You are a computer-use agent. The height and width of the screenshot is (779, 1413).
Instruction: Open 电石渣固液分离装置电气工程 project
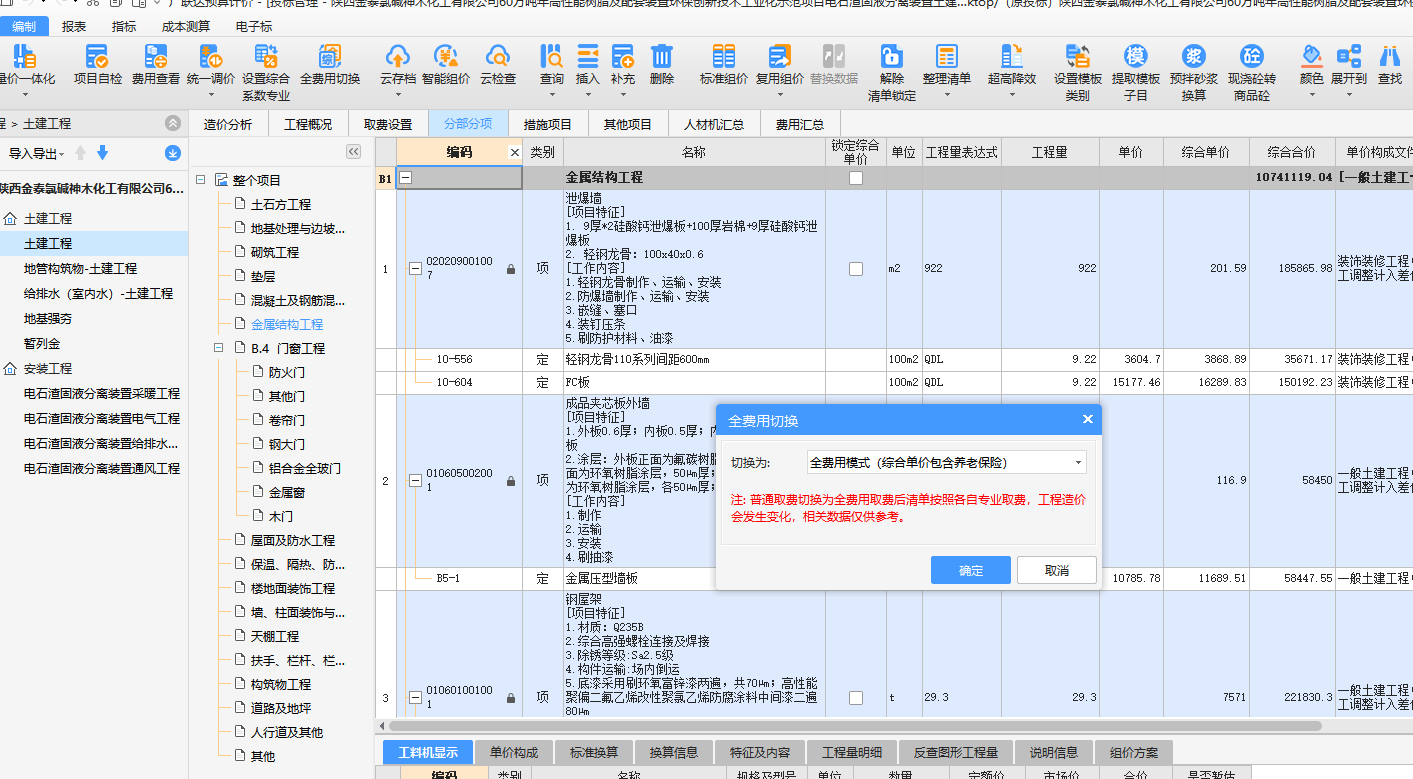[x=102, y=418]
